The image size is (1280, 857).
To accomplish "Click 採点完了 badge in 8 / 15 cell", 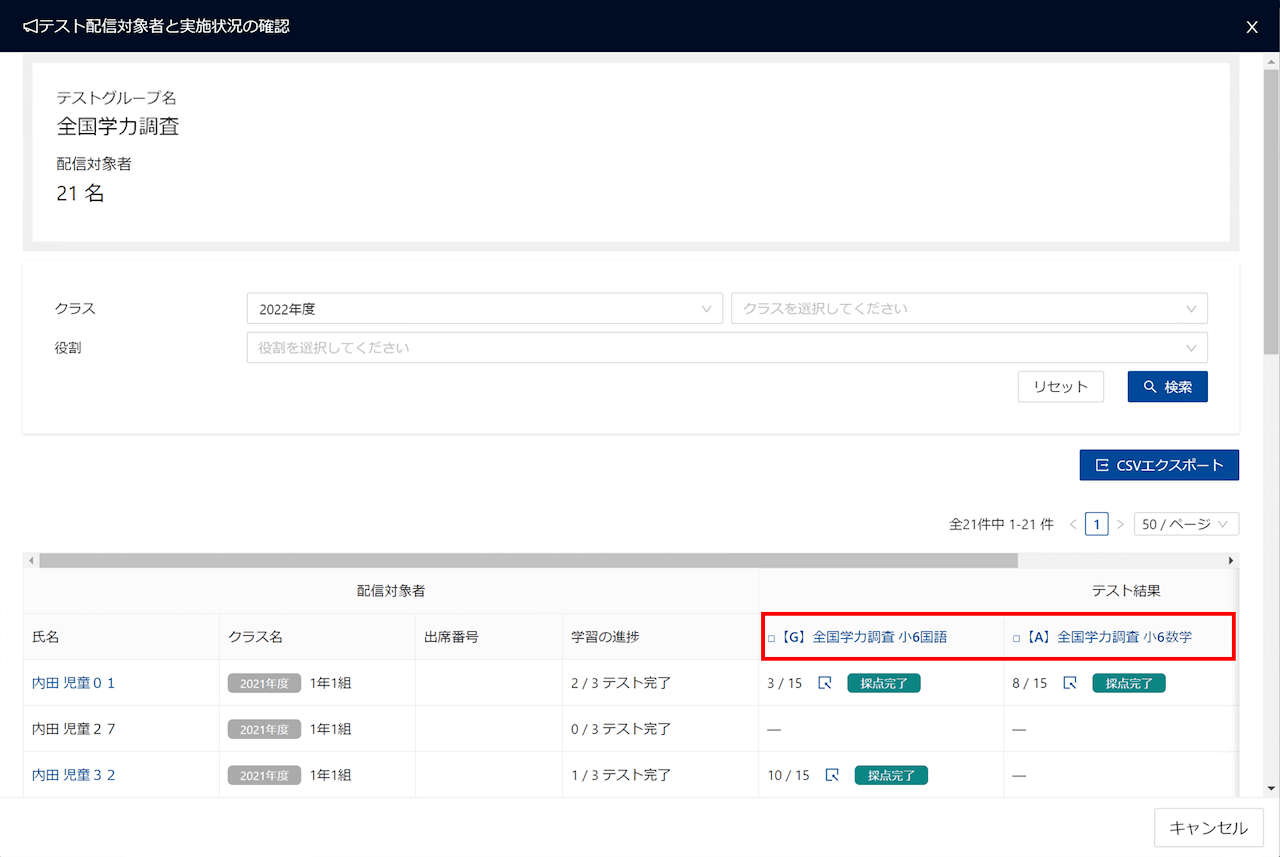I will click(x=1129, y=683).
